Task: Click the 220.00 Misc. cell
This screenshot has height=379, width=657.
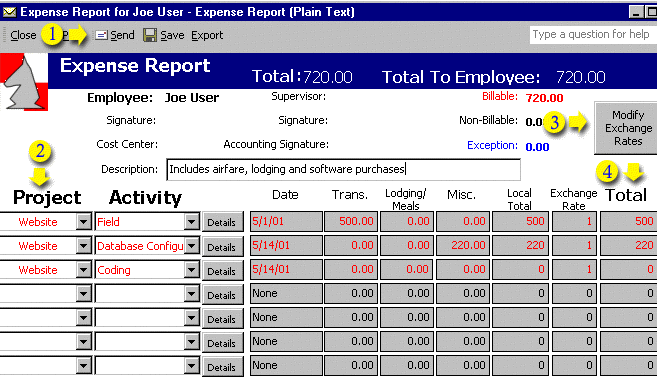Action: click(x=463, y=245)
